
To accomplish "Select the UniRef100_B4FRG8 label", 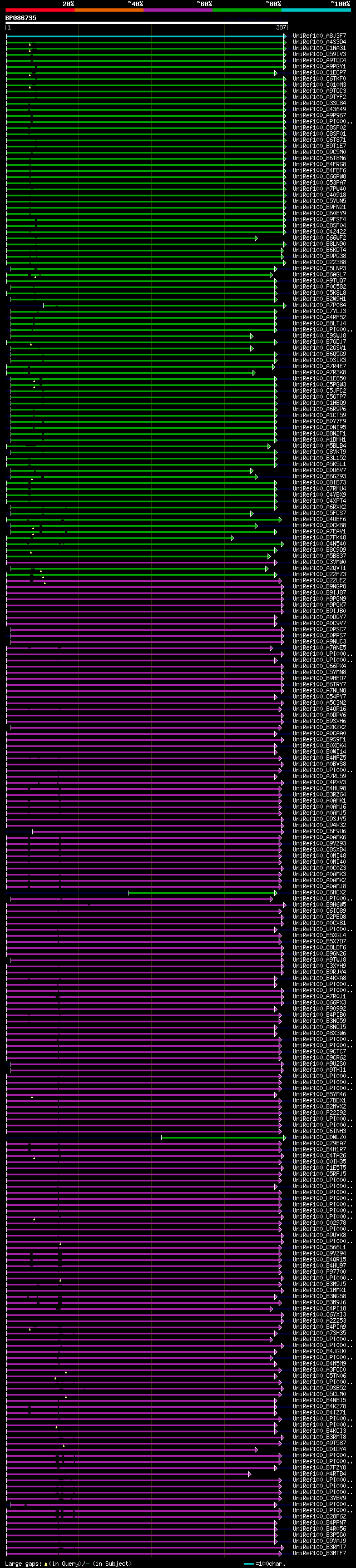I will 319,164.
